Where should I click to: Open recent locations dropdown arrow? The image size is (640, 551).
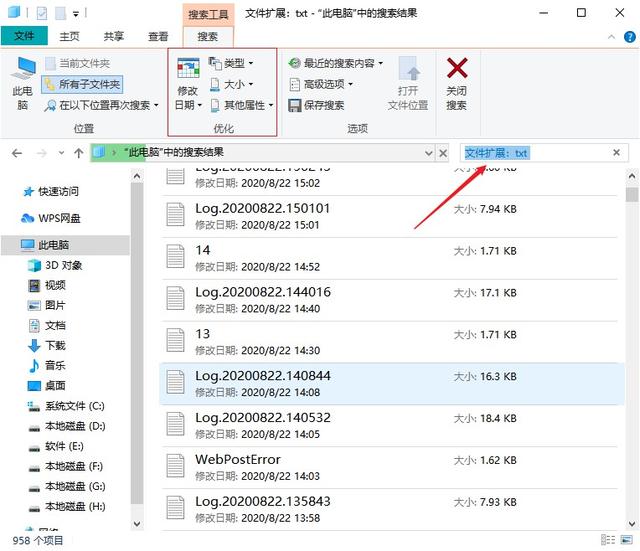pyautogui.click(x=61, y=153)
